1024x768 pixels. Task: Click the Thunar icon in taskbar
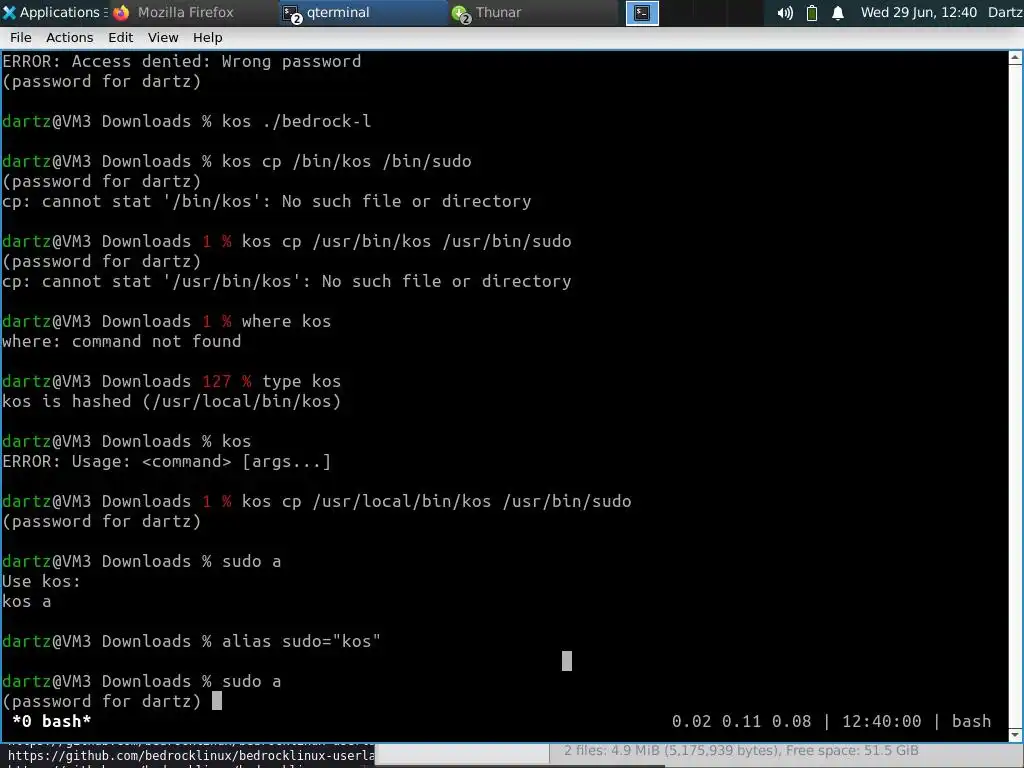[x=461, y=14]
